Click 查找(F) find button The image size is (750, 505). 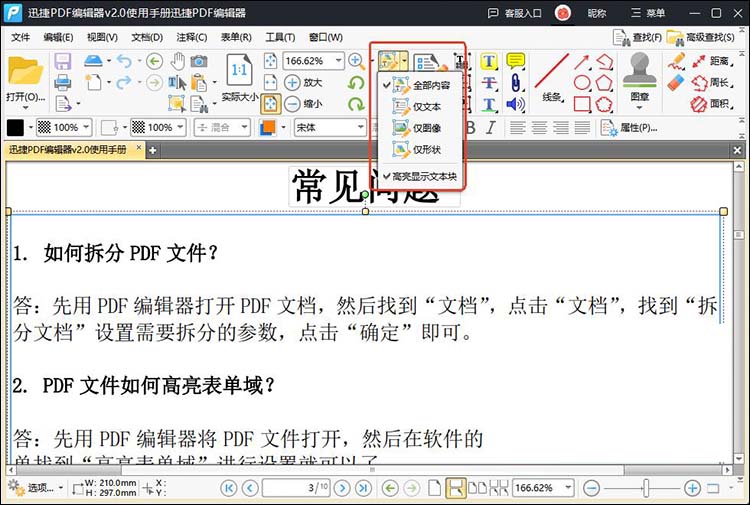[637, 37]
